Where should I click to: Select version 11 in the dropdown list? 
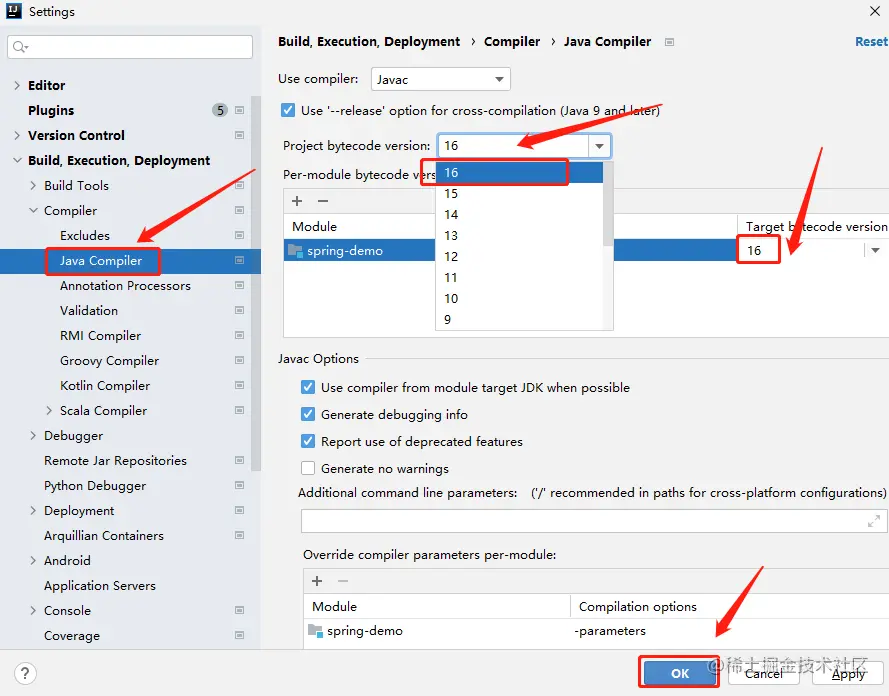(519, 278)
